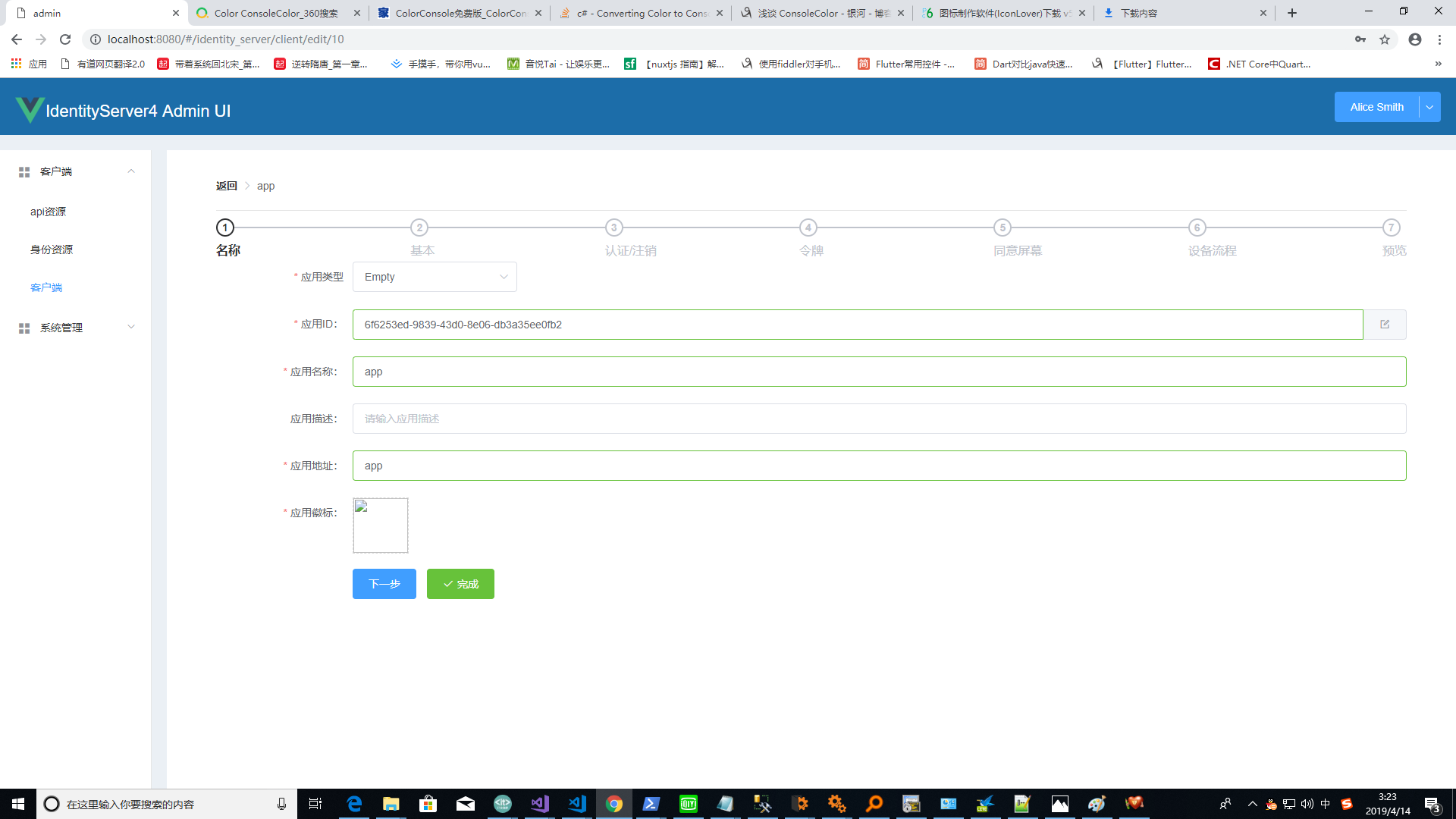Open the 应用类型 Empty dropdown

pos(435,277)
